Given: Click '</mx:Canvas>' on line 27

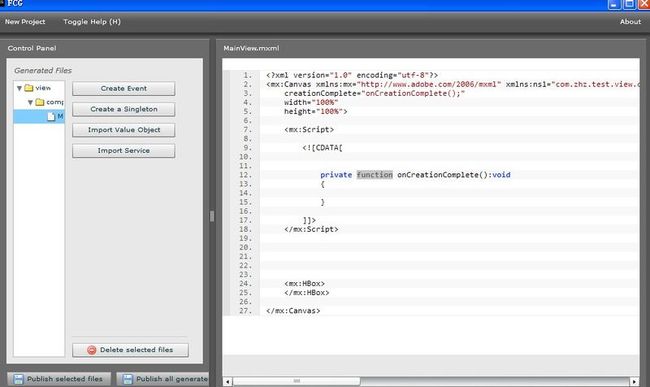Looking at the screenshot, I should [293, 310].
